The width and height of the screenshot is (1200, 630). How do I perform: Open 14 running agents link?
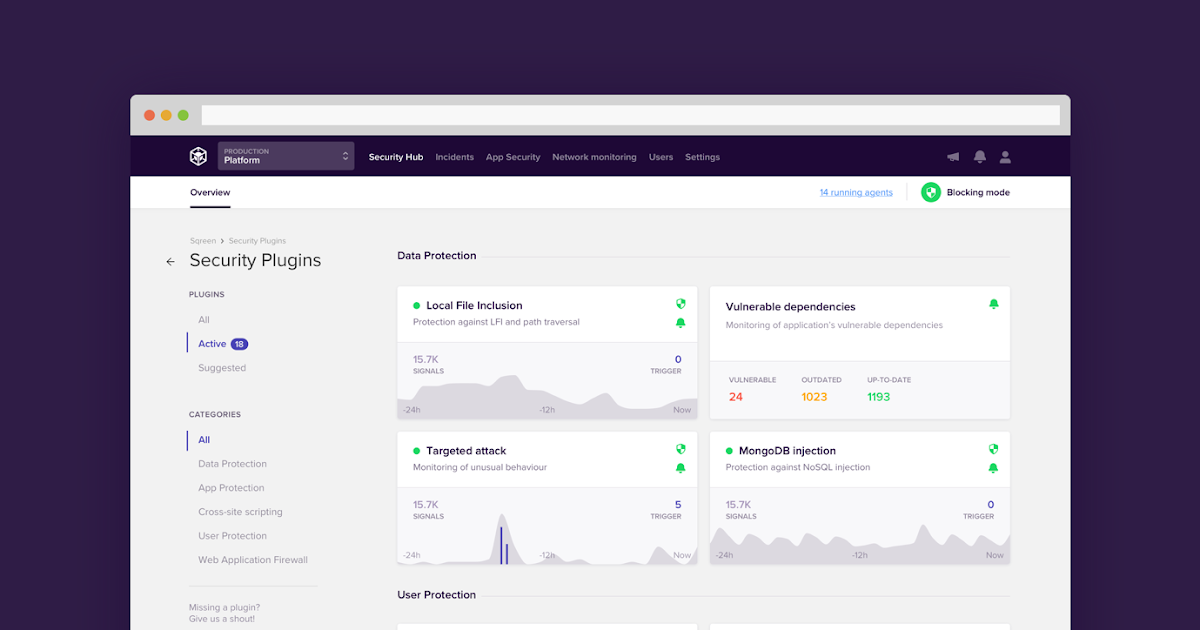click(x=856, y=192)
